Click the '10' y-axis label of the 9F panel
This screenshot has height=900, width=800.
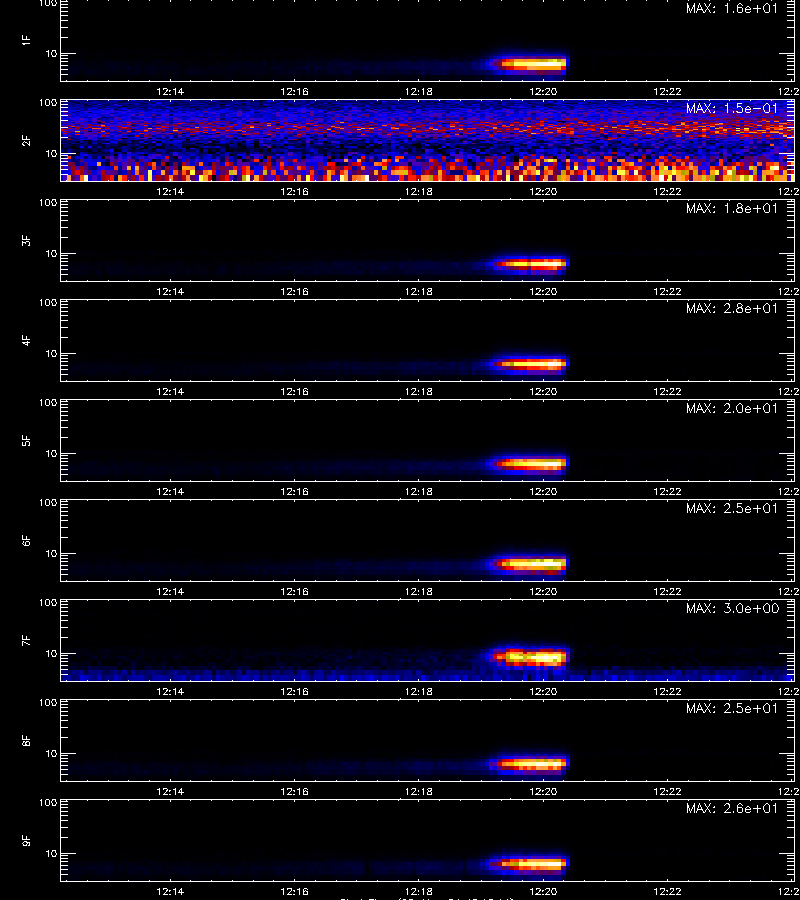[x=51, y=854]
